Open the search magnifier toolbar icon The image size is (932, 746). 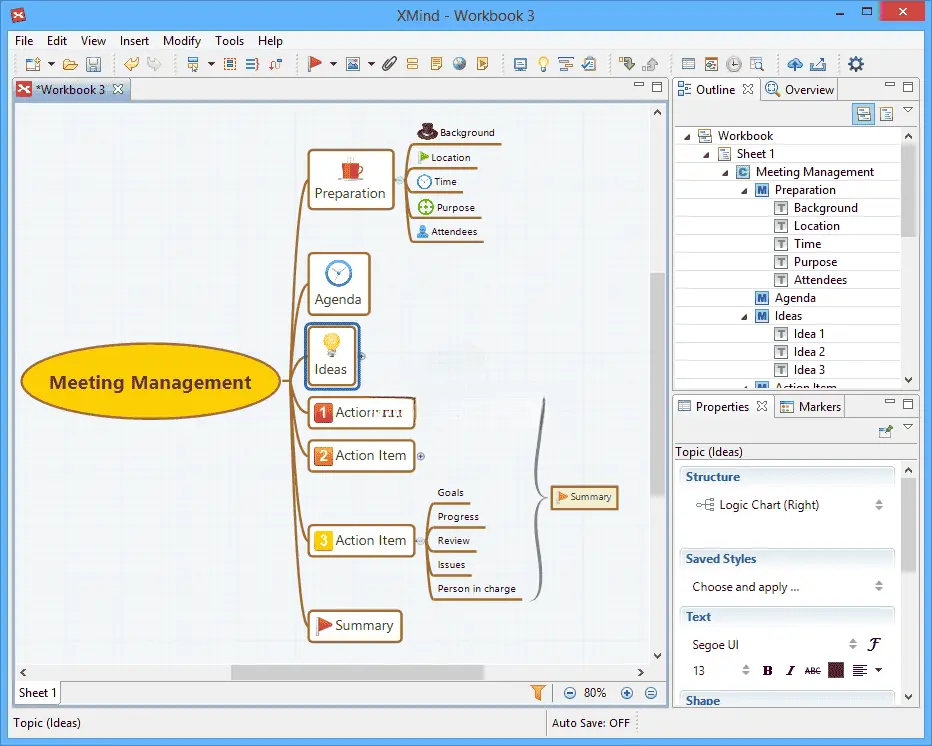pos(757,64)
